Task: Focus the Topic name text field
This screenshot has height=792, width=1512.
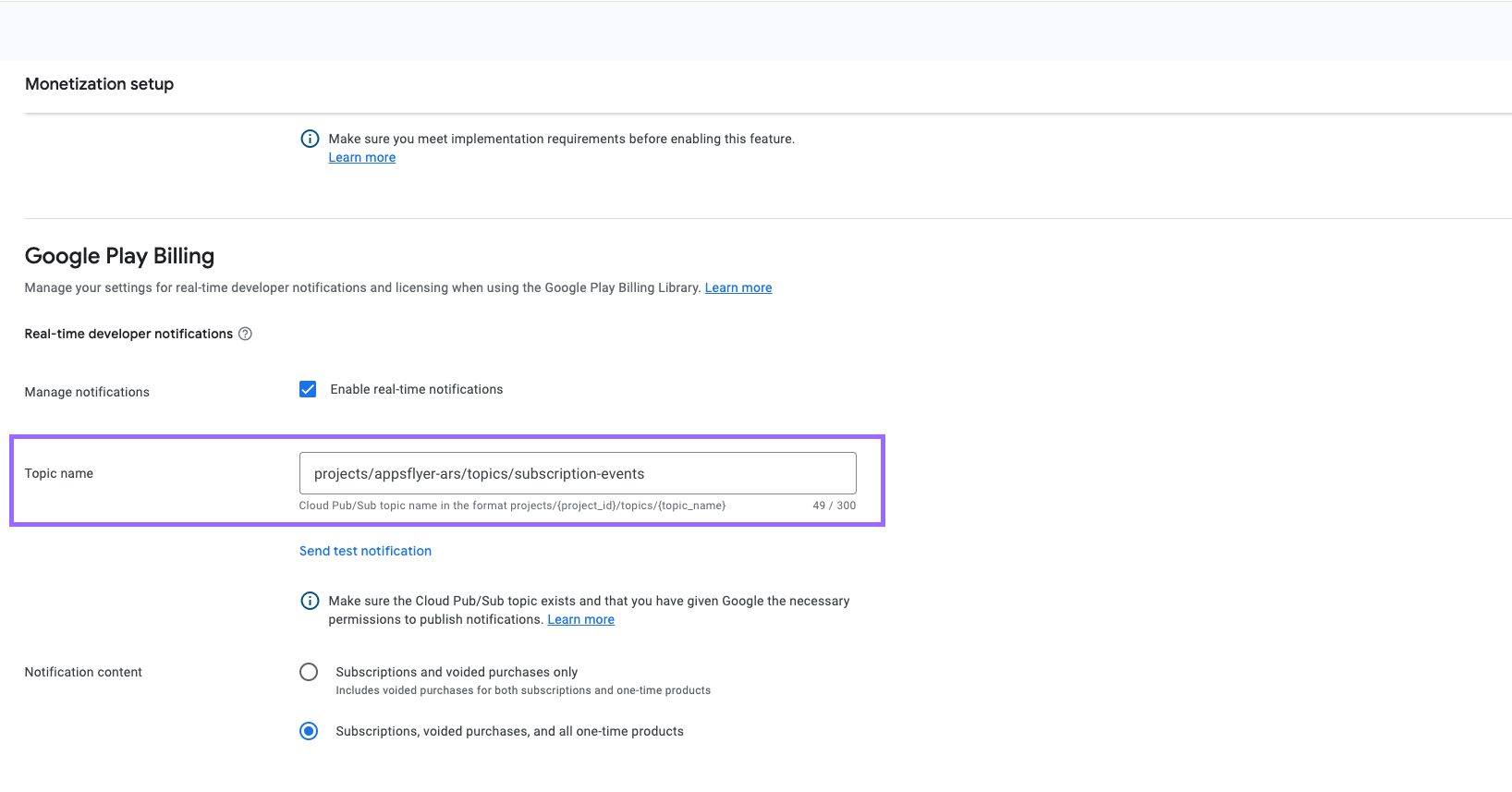Action: [578, 473]
